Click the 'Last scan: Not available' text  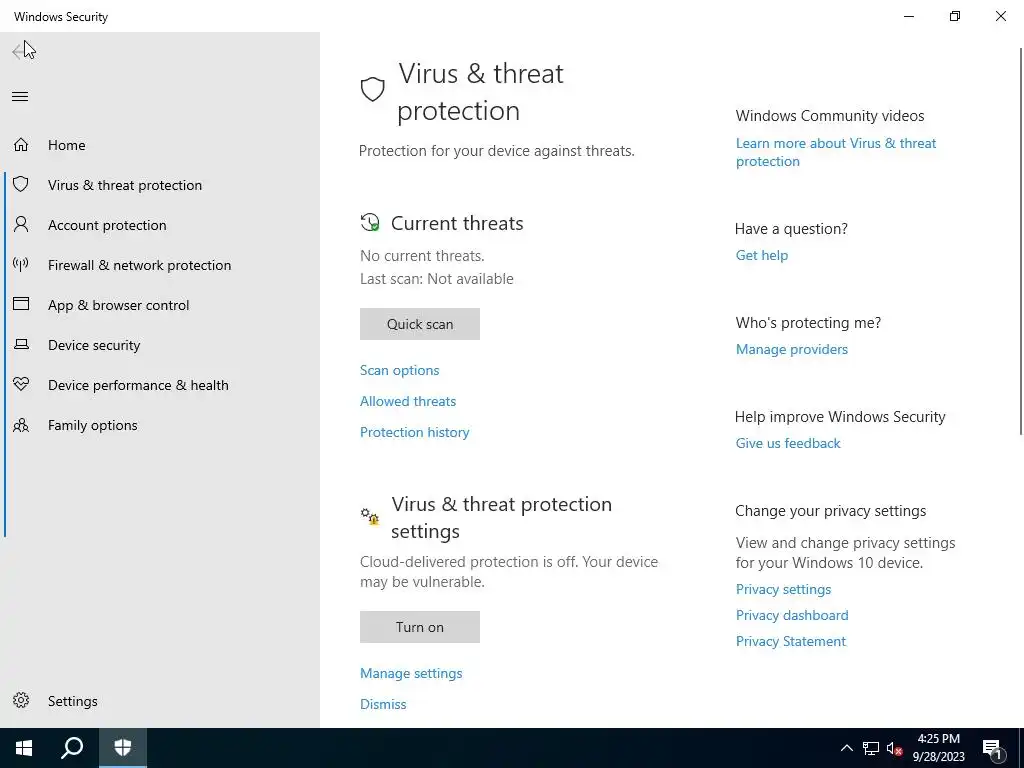[x=436, y=279]
